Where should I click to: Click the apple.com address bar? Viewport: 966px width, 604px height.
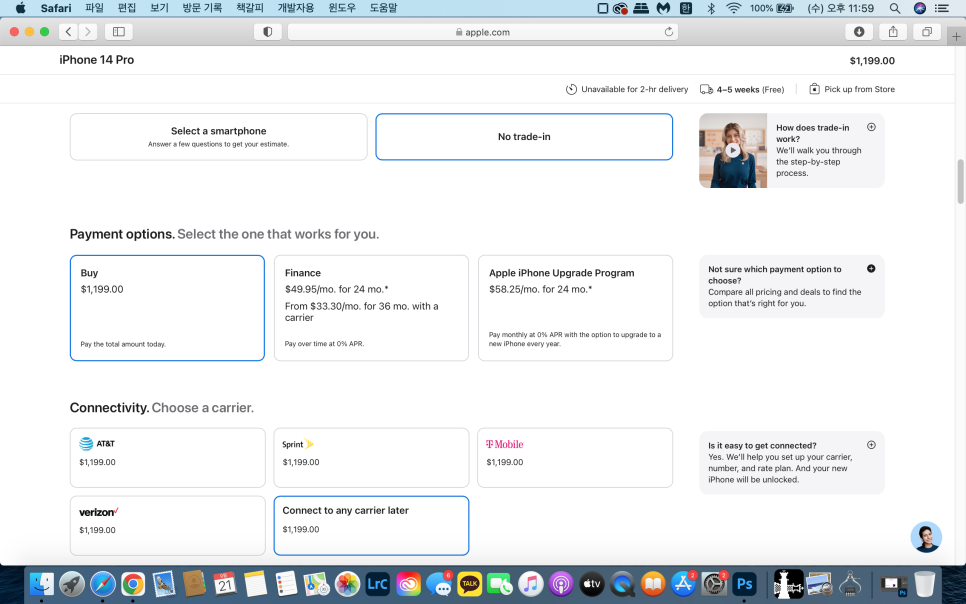(483, 32)
